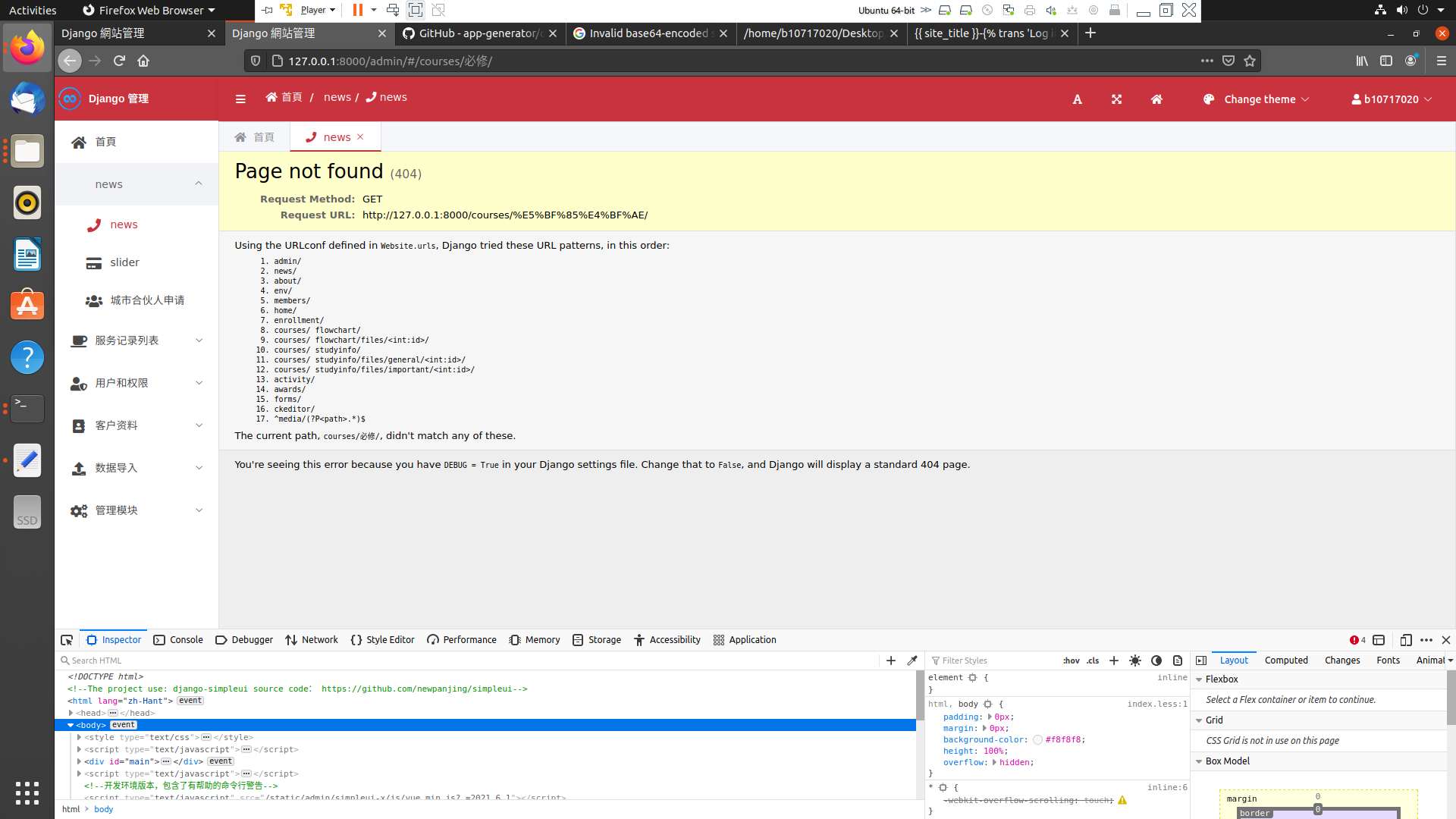The image size is (1456, 819).
Task: Toggle the :hov pseudo-class panel
Action: pyautogui.click(x=1071, y=661)
